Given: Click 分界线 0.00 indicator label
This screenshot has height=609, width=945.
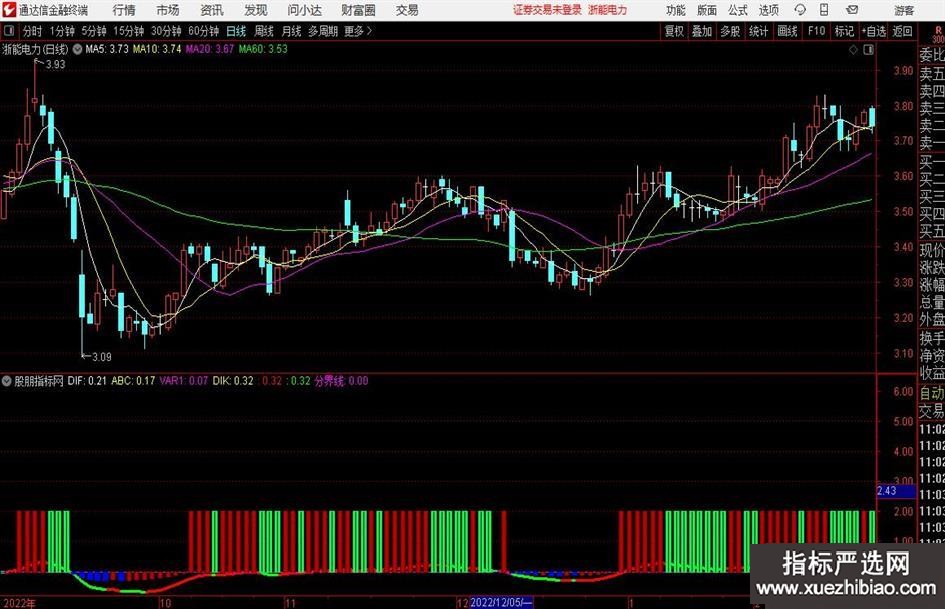Looking at the screenshot, I should point(341,381).
